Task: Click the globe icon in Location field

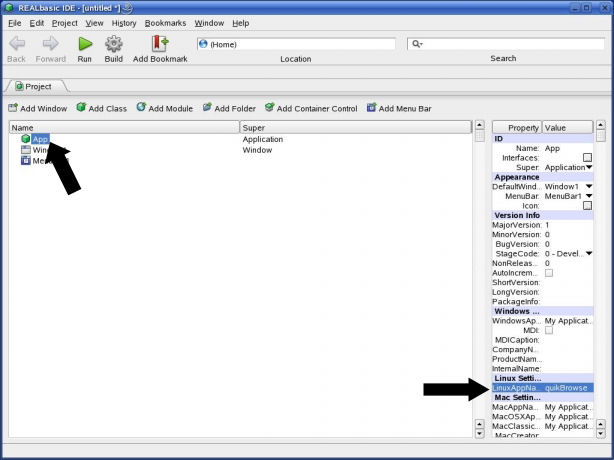Action: [x=203, y=44]
